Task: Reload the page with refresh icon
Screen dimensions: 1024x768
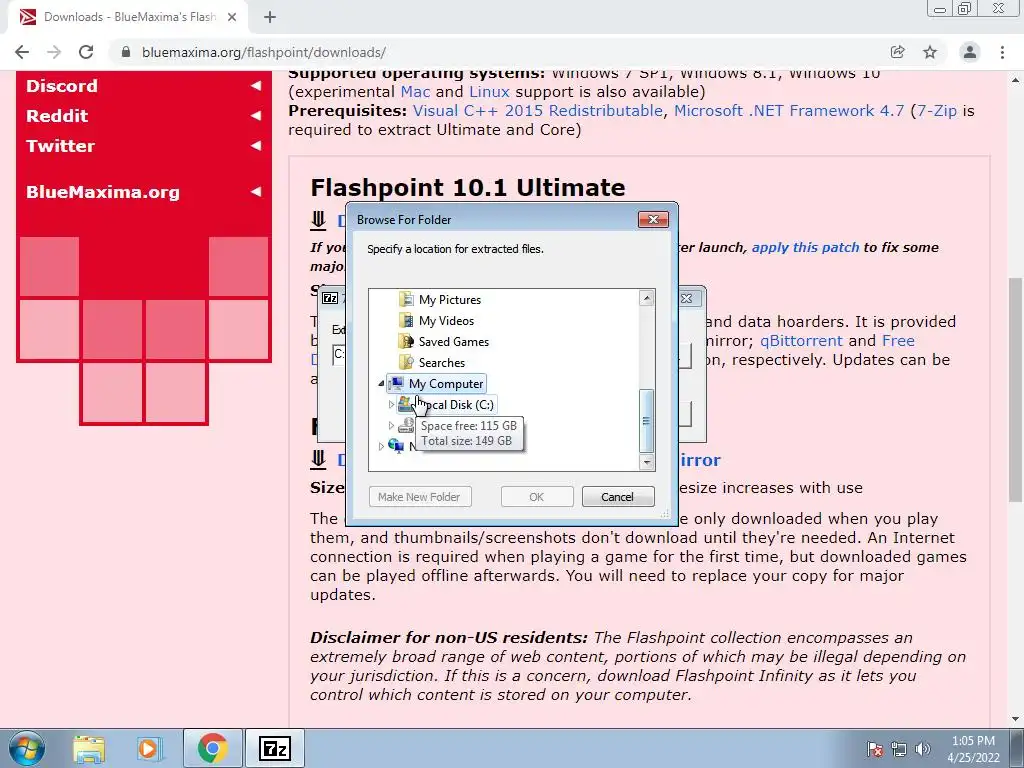Action: [86, 52]
